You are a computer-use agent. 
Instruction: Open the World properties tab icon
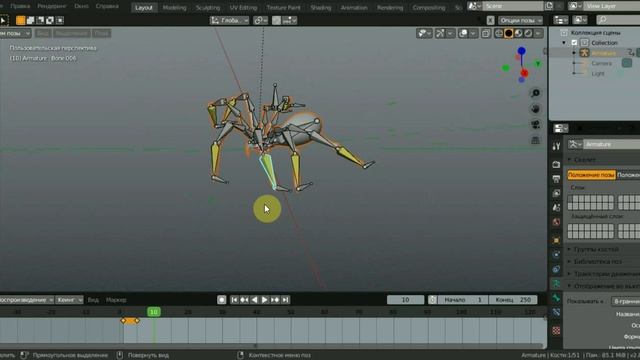coord(556,222)
